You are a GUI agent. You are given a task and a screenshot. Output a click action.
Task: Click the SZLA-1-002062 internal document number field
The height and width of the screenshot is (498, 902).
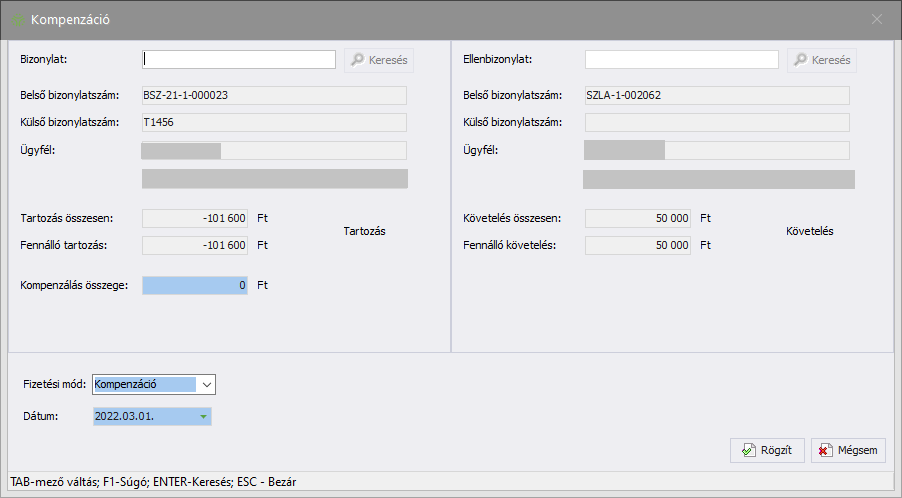[716, 95]
